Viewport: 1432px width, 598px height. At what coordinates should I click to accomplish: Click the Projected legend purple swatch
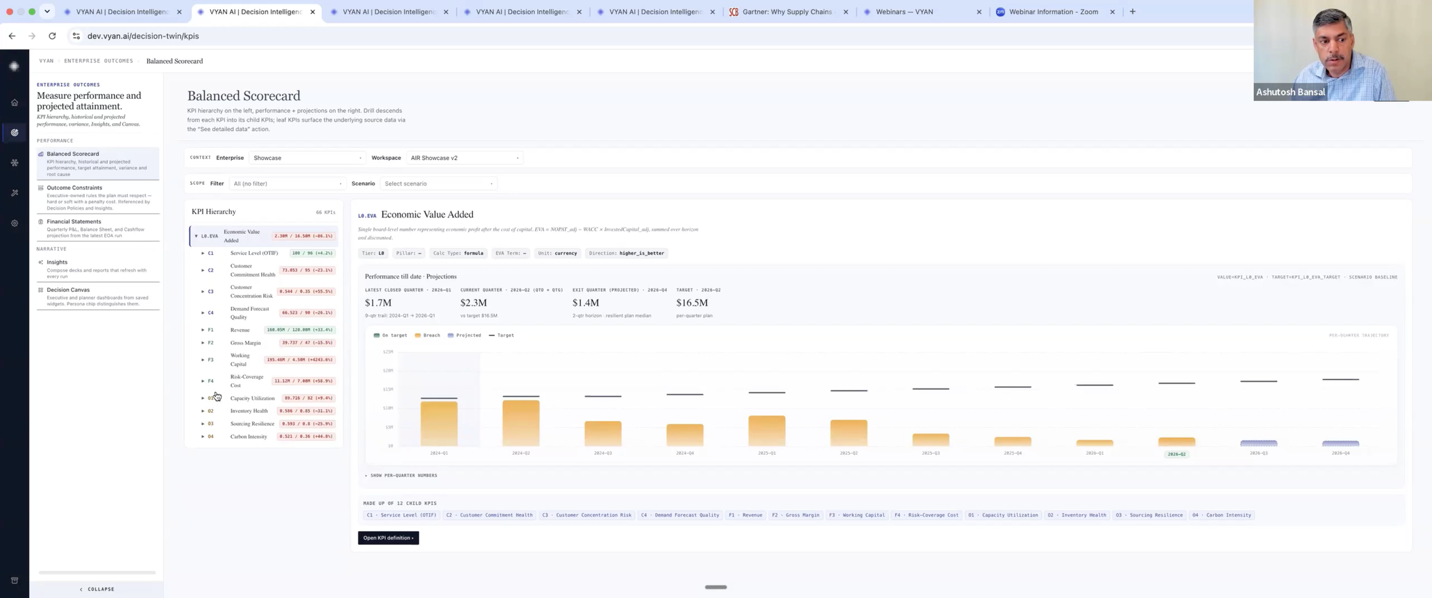451,335
